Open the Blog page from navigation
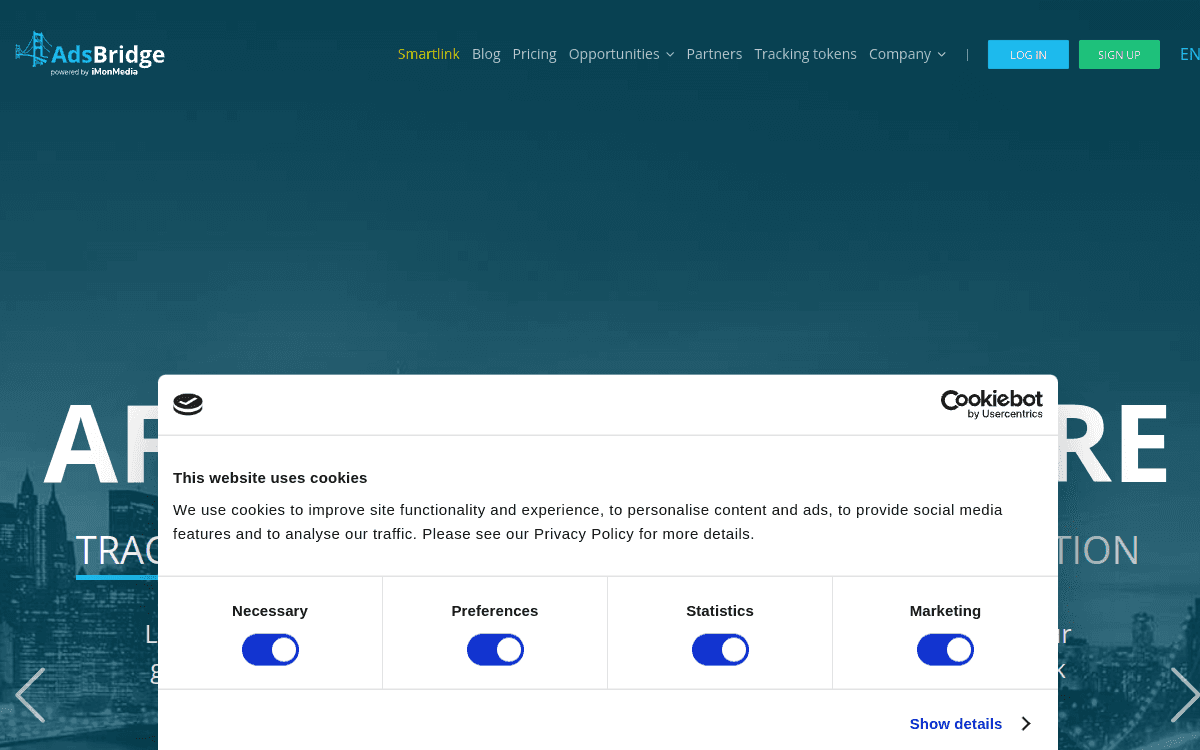This screenshot has height=750, width=1200. (x=486, y=54)
